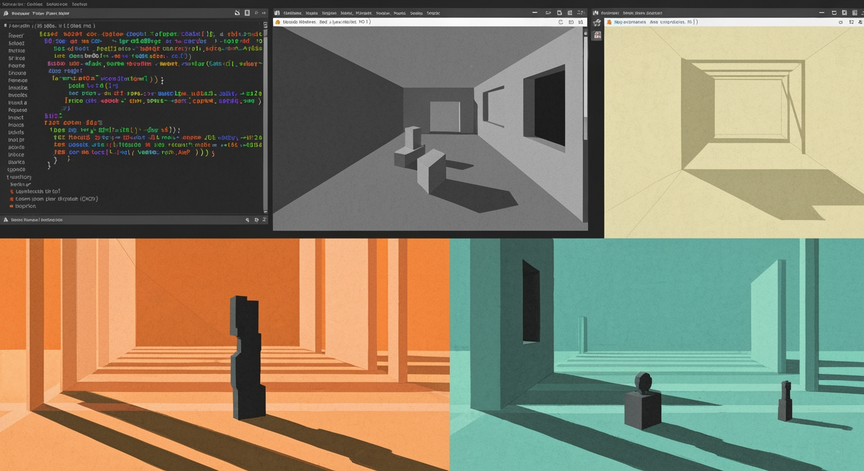Click the vertical scrollbar of the gray render window
The width and height of the screenshot is (864, 471).
point(585,127)
